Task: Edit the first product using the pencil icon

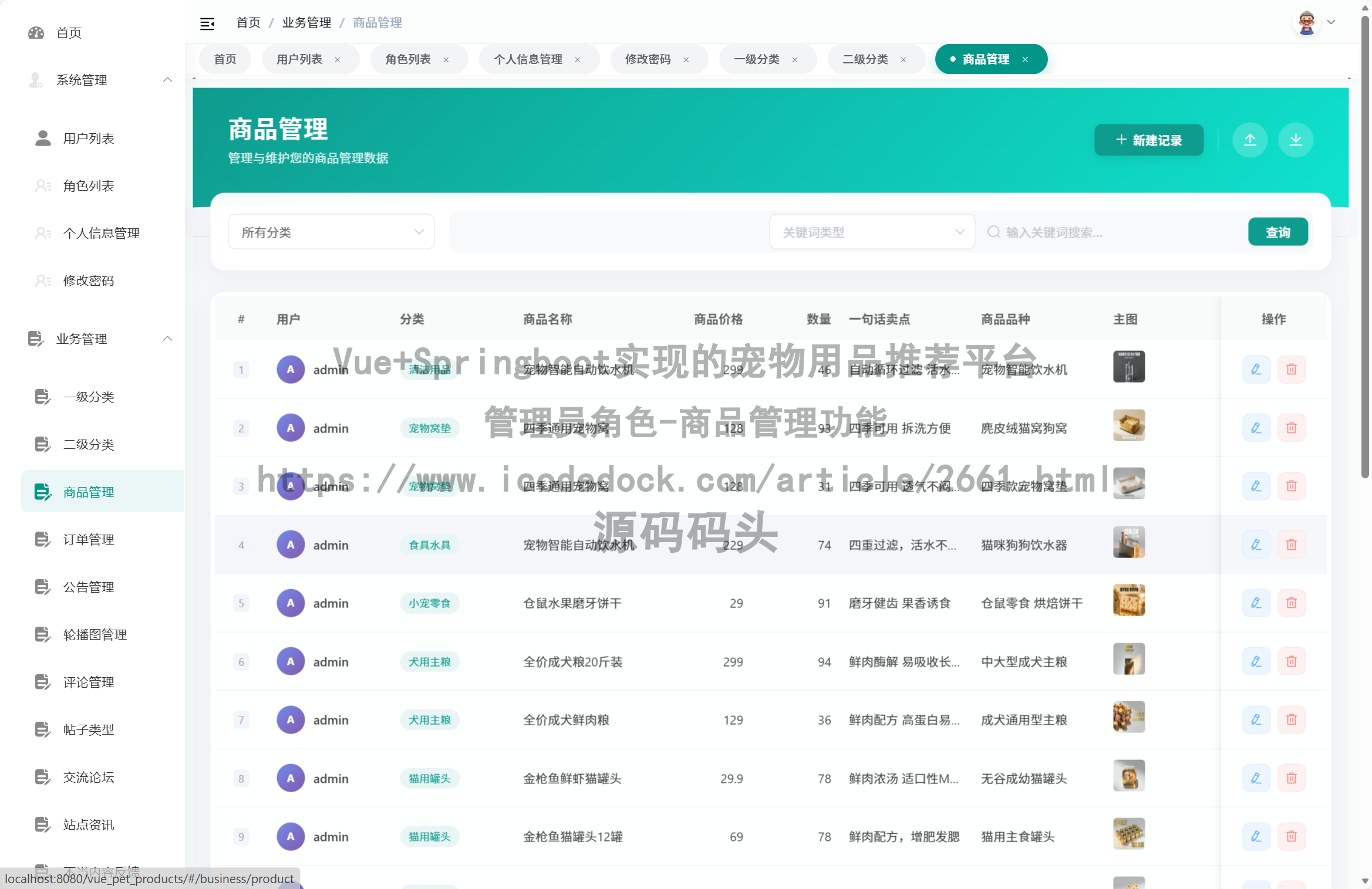Action: tap(1256, 369)
